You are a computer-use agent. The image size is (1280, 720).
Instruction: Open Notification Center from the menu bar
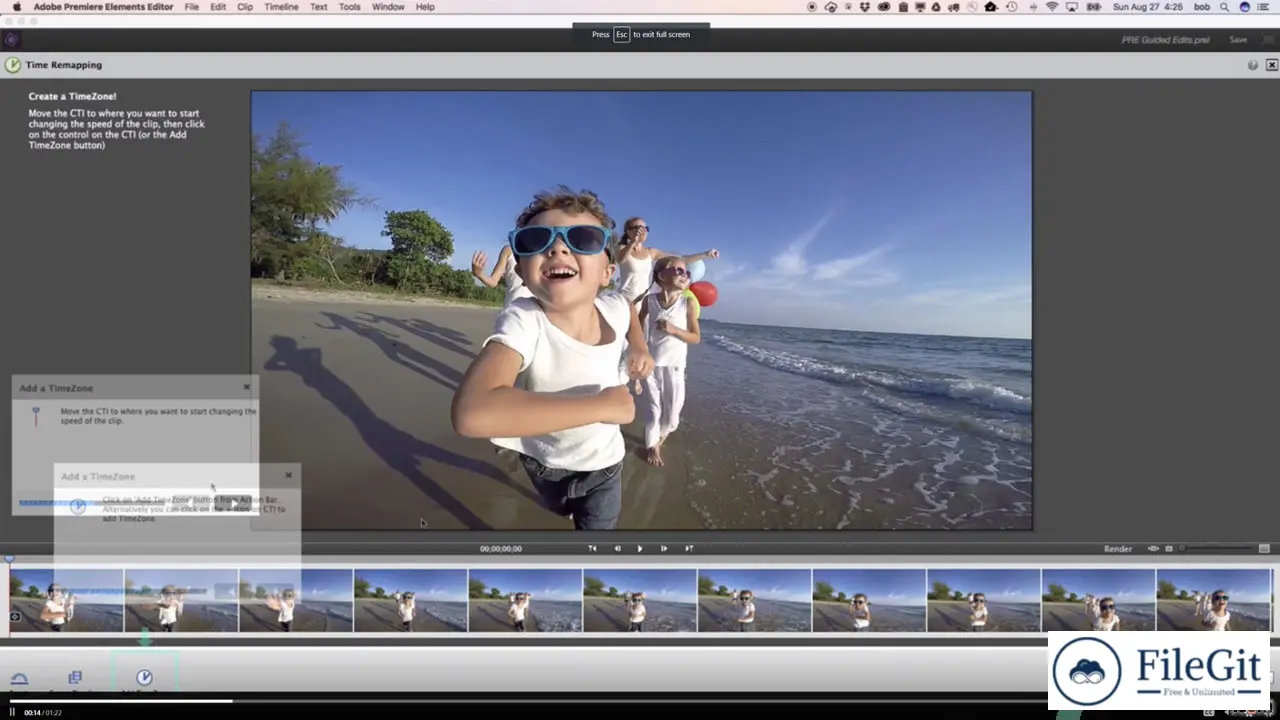point(1264,7)
